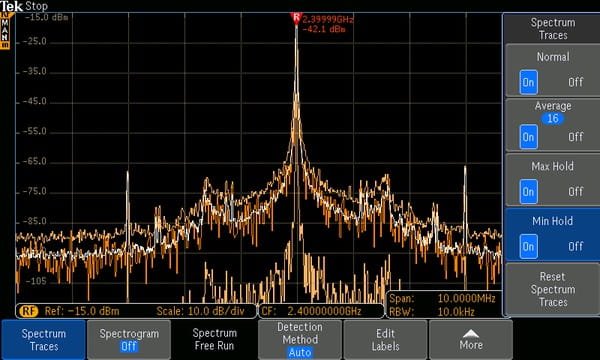This screenshot has height=360, width=600.
Task: Turn Normal trace Off
Action: (x=575, y=82)
